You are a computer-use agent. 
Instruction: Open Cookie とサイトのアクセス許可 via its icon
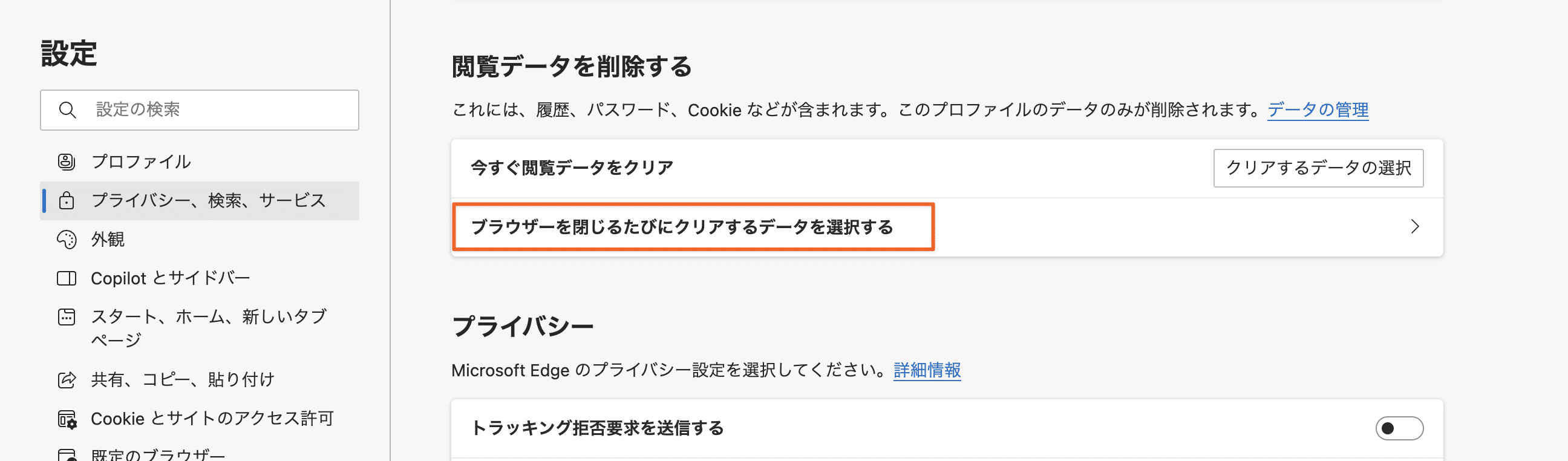pyautogui.click(x=67, y=419)
